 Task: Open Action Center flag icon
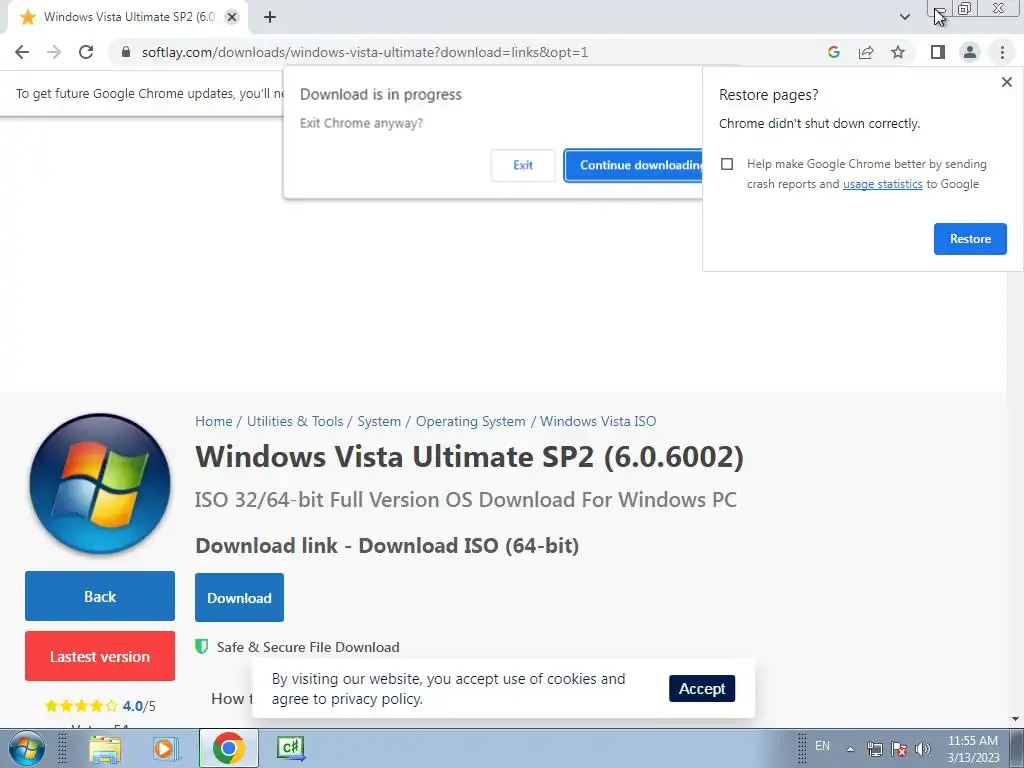point(899,749)
